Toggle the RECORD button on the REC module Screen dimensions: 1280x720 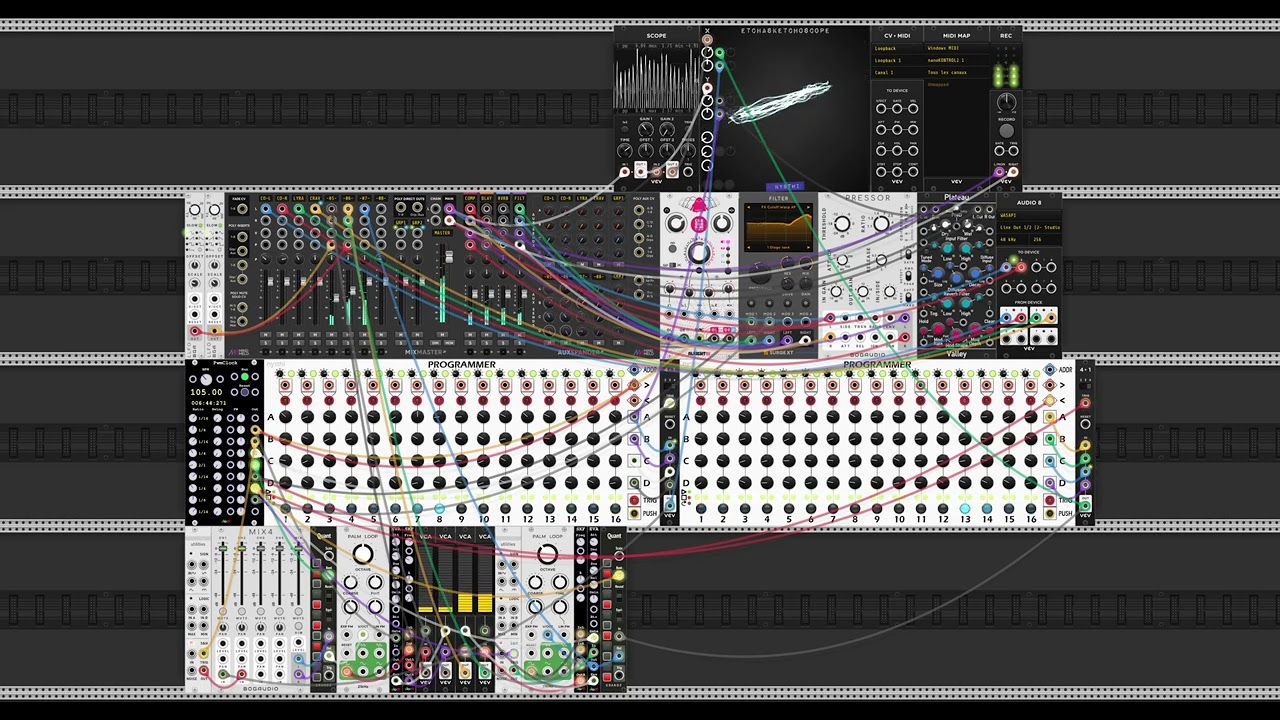1006,131
